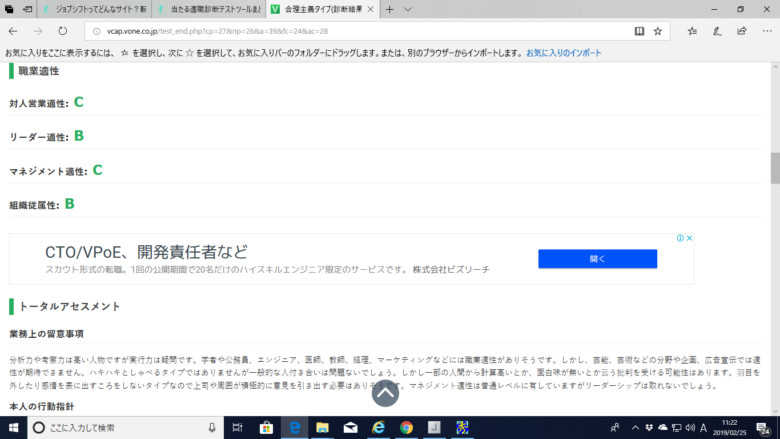This screenshot has height=439, width=780.
Task: Set tabs aside icon
Action: (x=27, y=9)
